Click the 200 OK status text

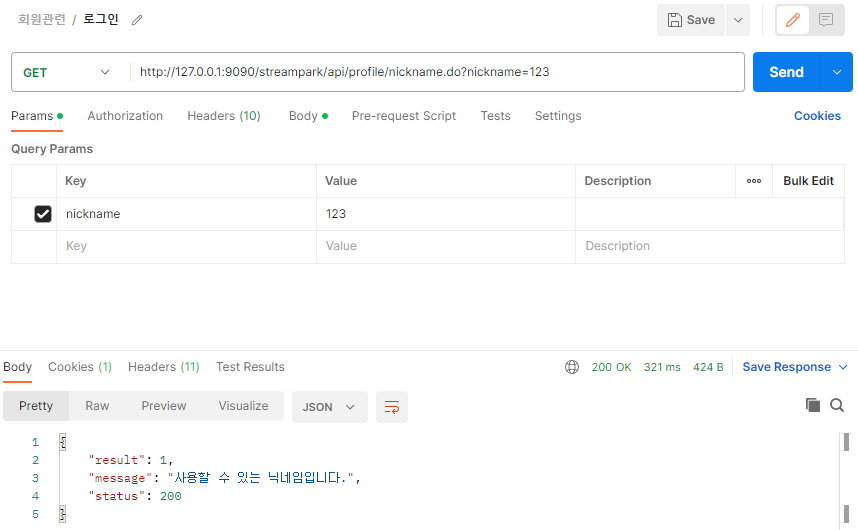click(x=611, y=367)
